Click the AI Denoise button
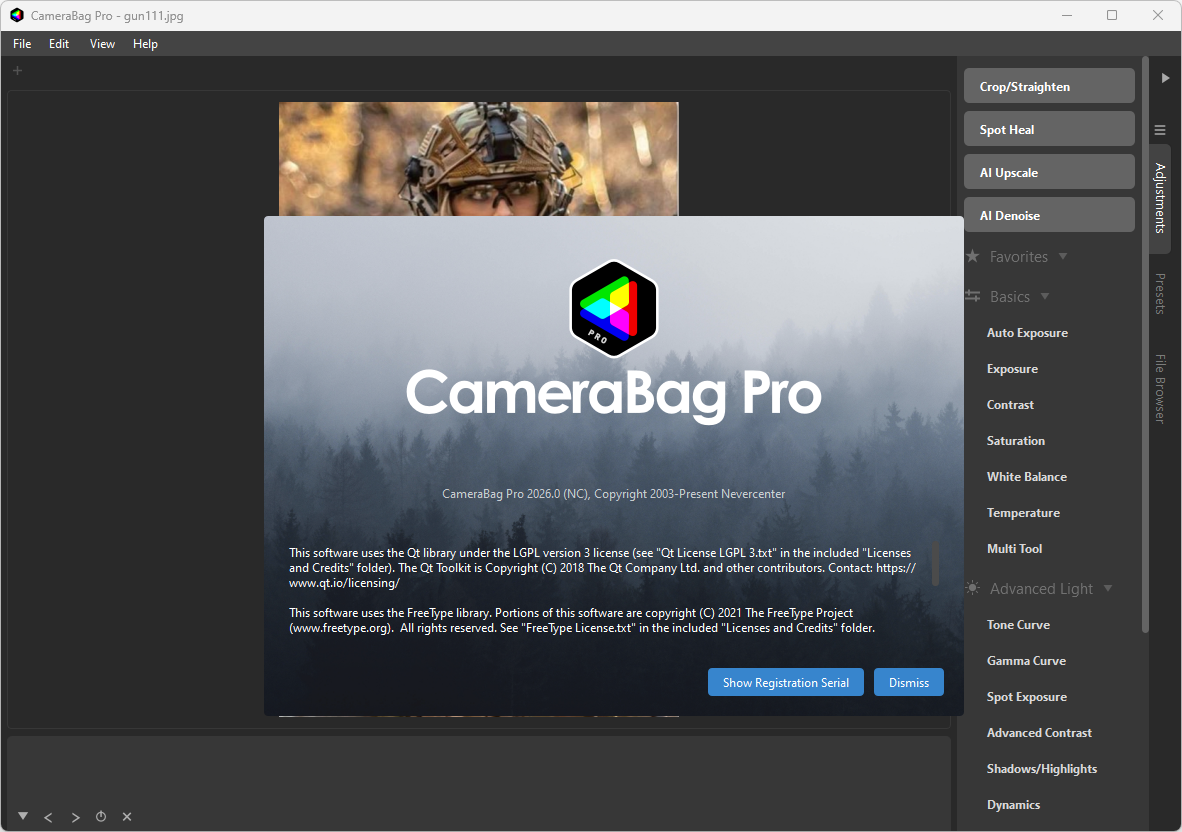1182x832 pixels. click(x=1049, y=215)
